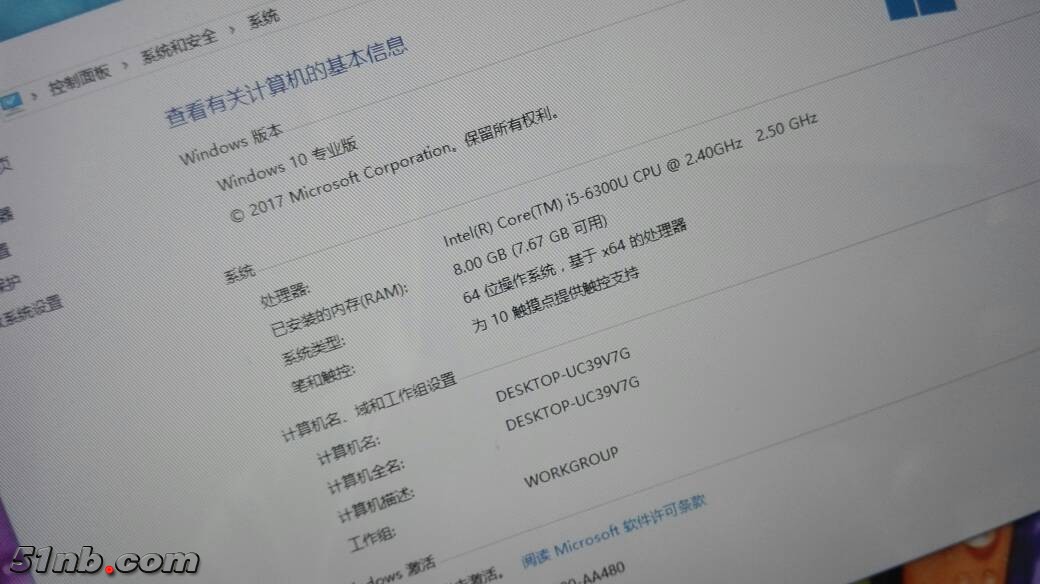Expand chevron before 控制面板 breadcrumb
The height and width of the screenshot is (584, 1040).
point(34,95)
